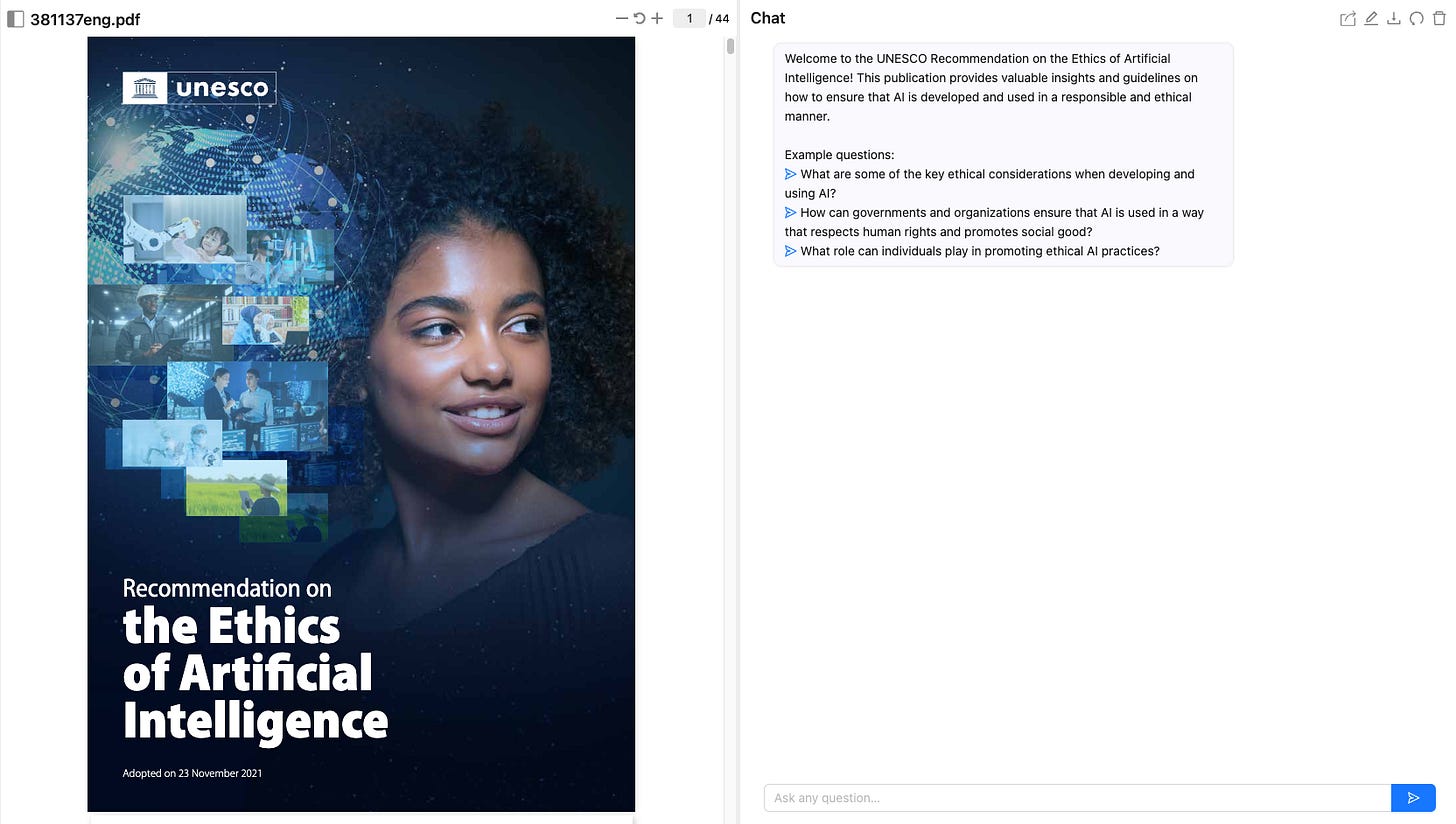Ask example question about role of individuals
The width and height of the screenshot is (1456, 824).
(x=972, y=251)
